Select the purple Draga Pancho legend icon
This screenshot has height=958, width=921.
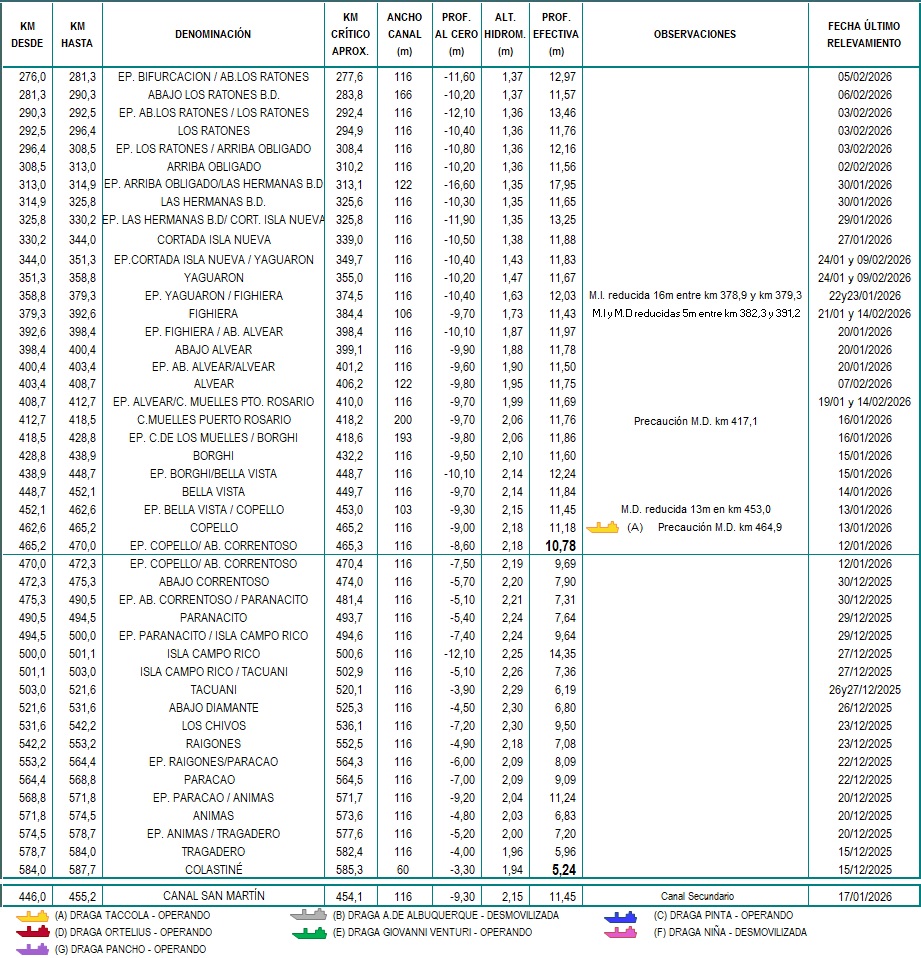point(33,948)
